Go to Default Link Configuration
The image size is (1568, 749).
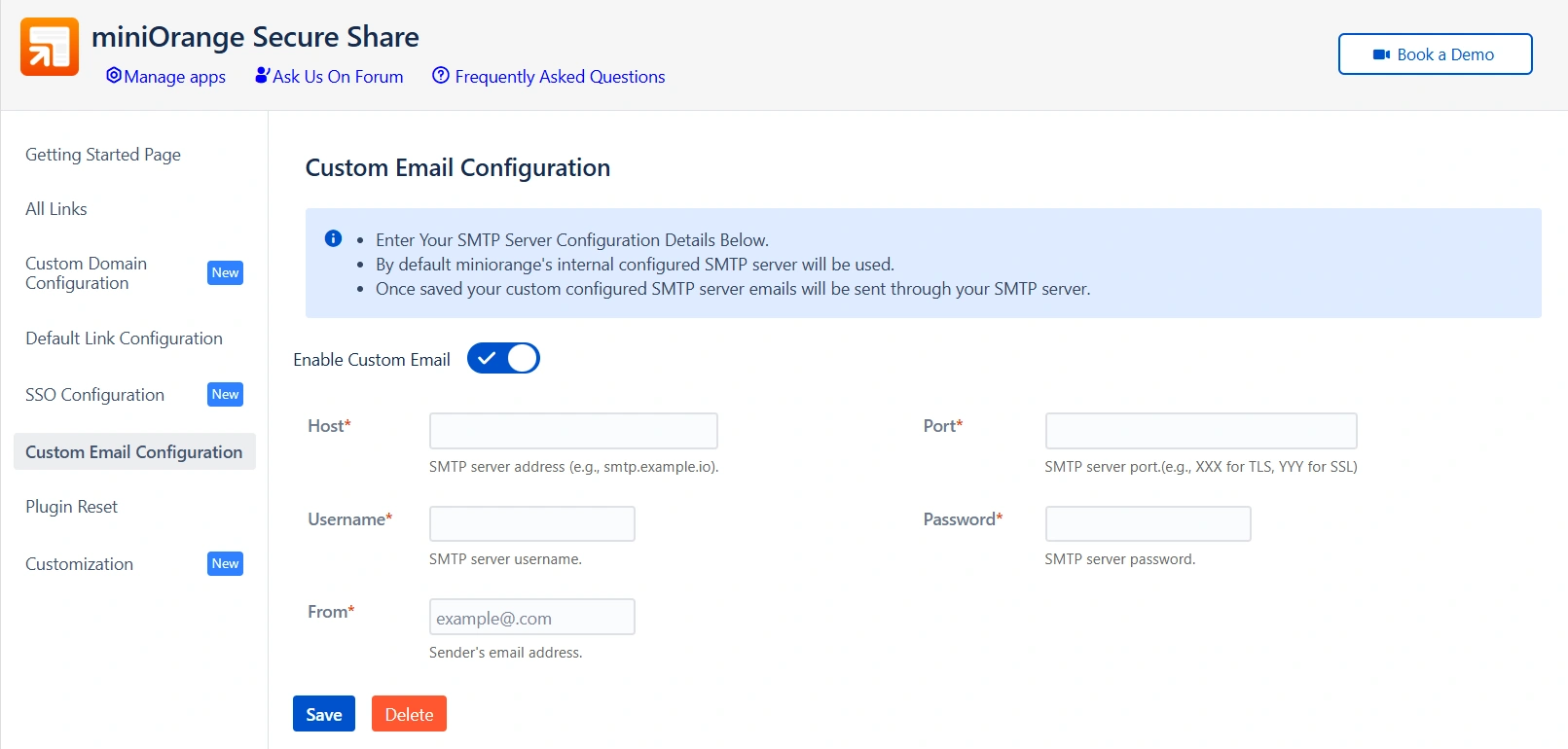pyautogui.click(x=124, y=338)
